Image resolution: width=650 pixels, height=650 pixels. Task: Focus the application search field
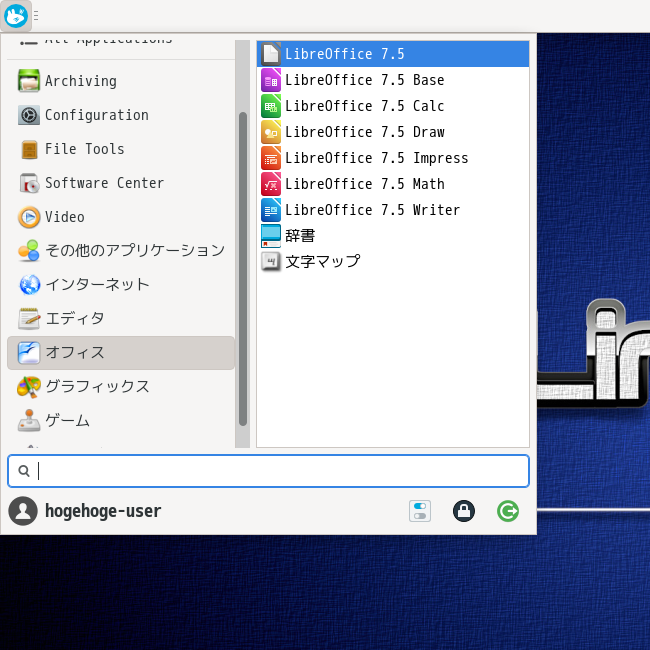point(268,471)
